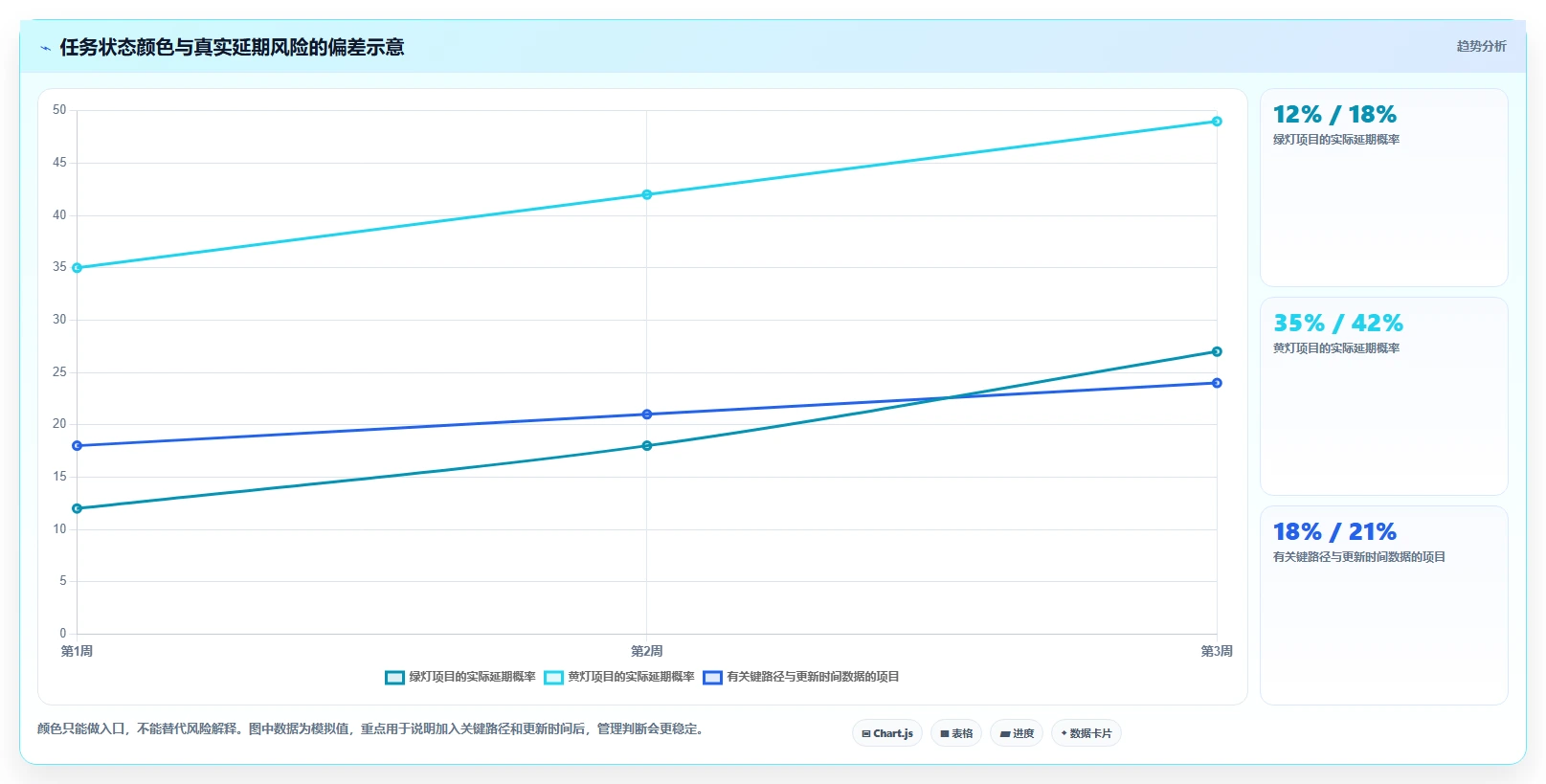Click the 第3周 x-axis label
This screenshot has height=784, width=1546.
click(x=1217, y=651)
